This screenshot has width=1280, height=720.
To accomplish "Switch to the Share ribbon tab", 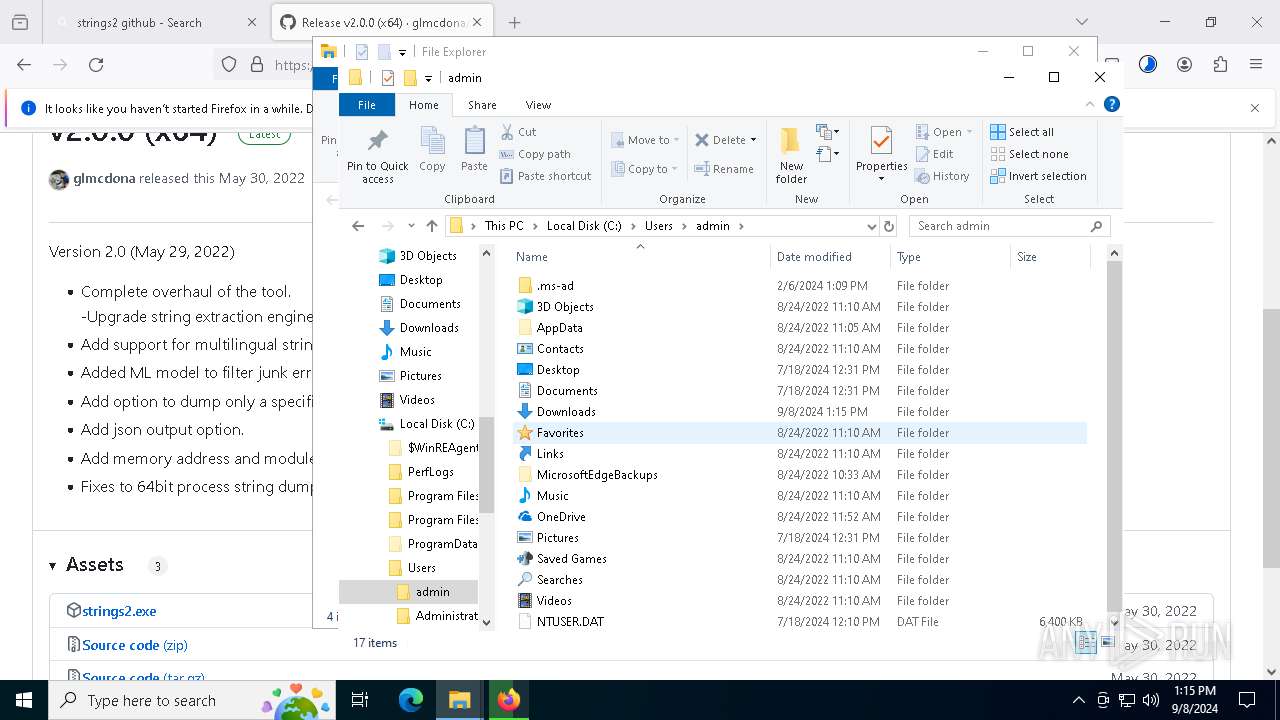I will [x=482, y=105].
